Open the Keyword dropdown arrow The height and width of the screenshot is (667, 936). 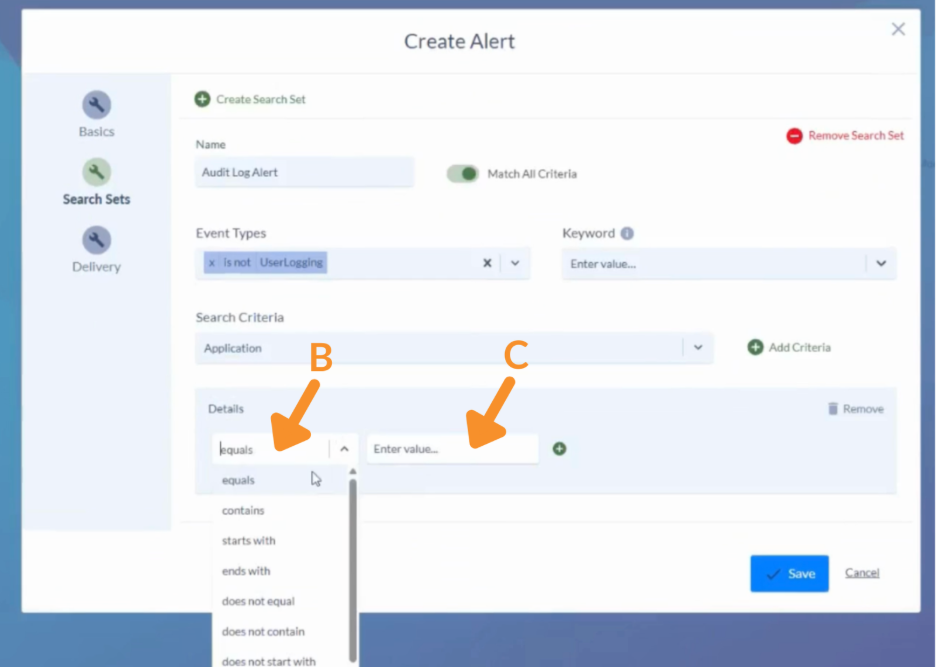point(881,264)
